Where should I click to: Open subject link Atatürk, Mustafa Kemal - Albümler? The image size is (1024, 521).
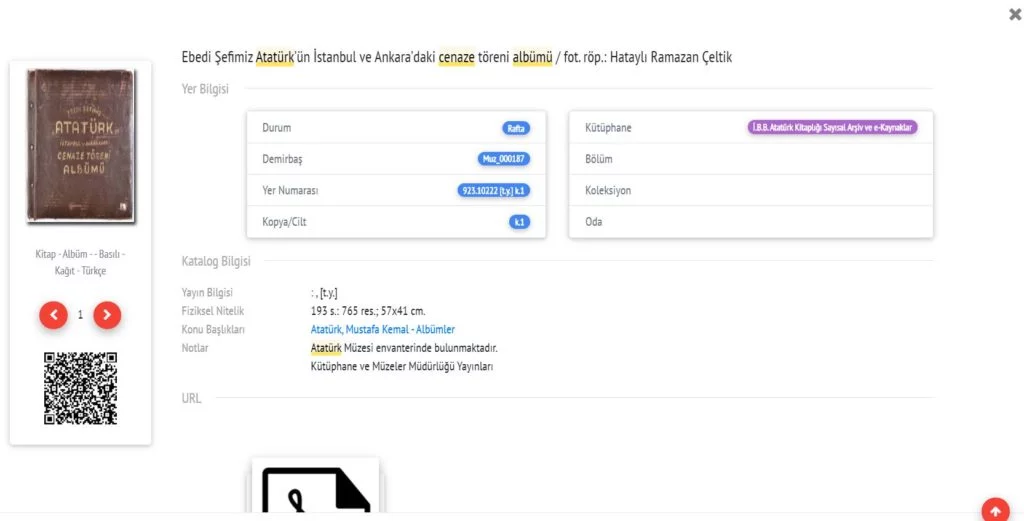[x=383, y=329]
